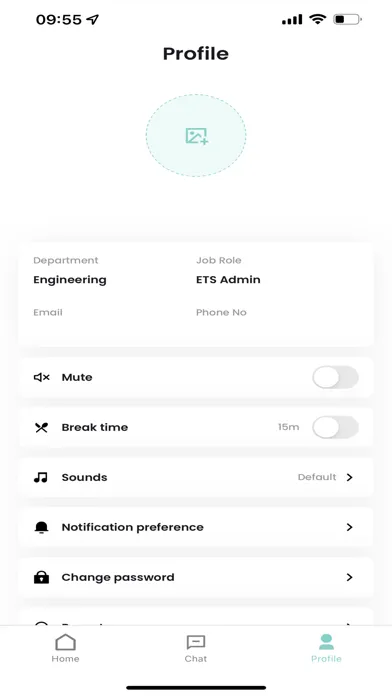This screenshot has height=696, width=392.
Task: Open Change password via chevron arrow
Action: pyautogui.click(x=350, y=577)
